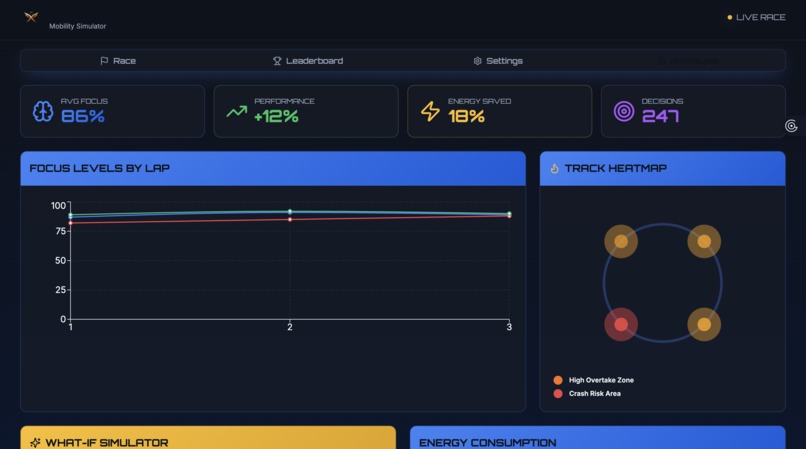Click the Live Race indicator label
The width and height of the screenshot is (806, 449).
click(761, 17)
